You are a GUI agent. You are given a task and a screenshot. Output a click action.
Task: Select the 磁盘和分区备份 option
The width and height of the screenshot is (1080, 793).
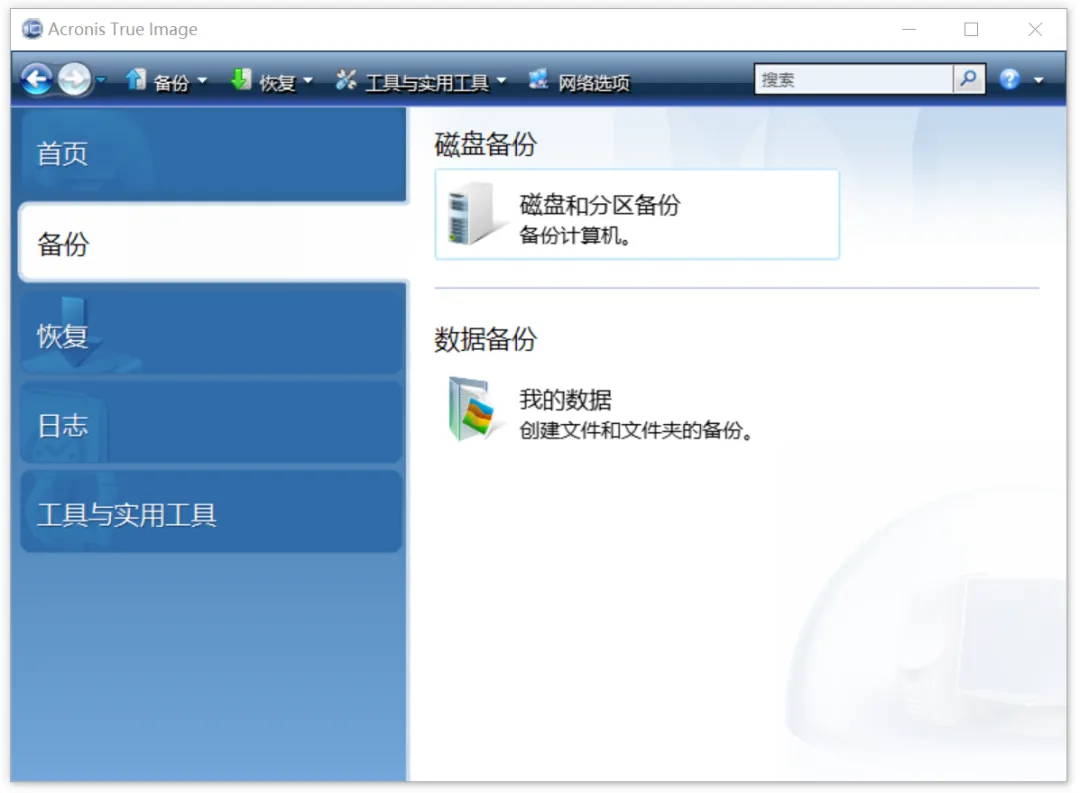coord(637,214)
